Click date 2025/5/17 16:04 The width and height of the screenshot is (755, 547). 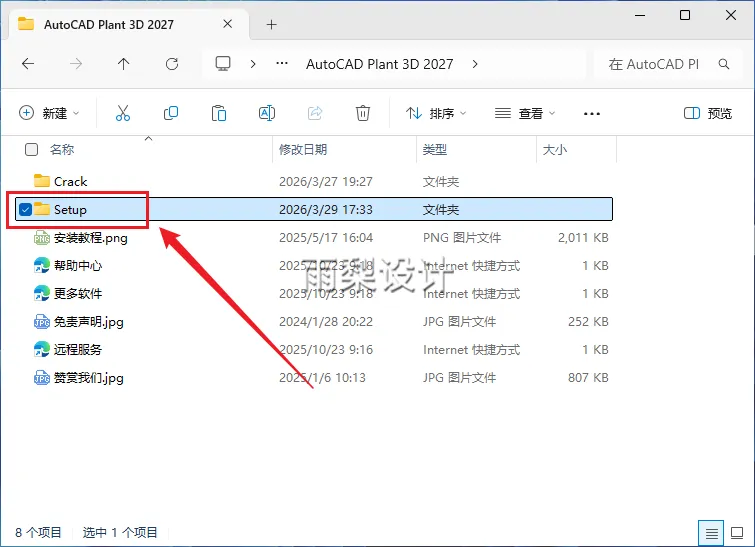(325, 237)
